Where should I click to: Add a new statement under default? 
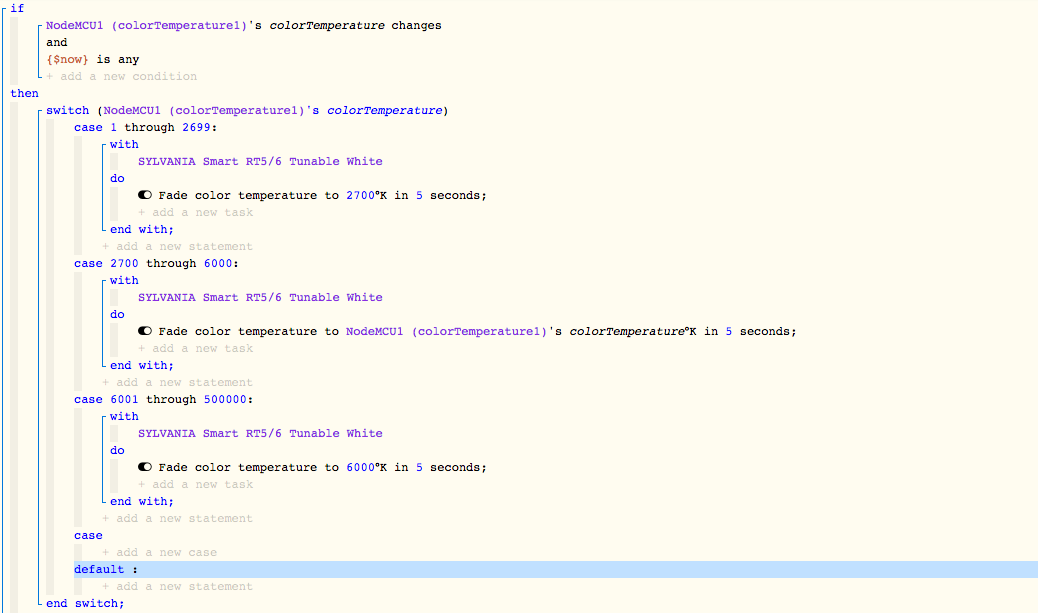(177, 587)
